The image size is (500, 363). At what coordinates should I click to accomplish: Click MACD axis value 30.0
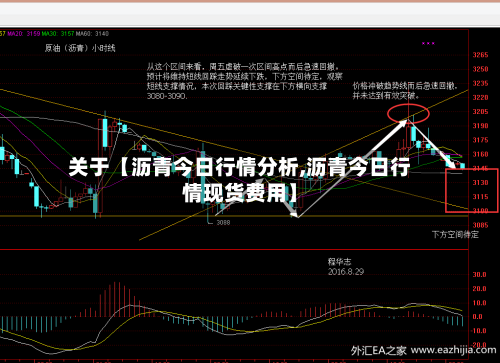tap(479, 275)
